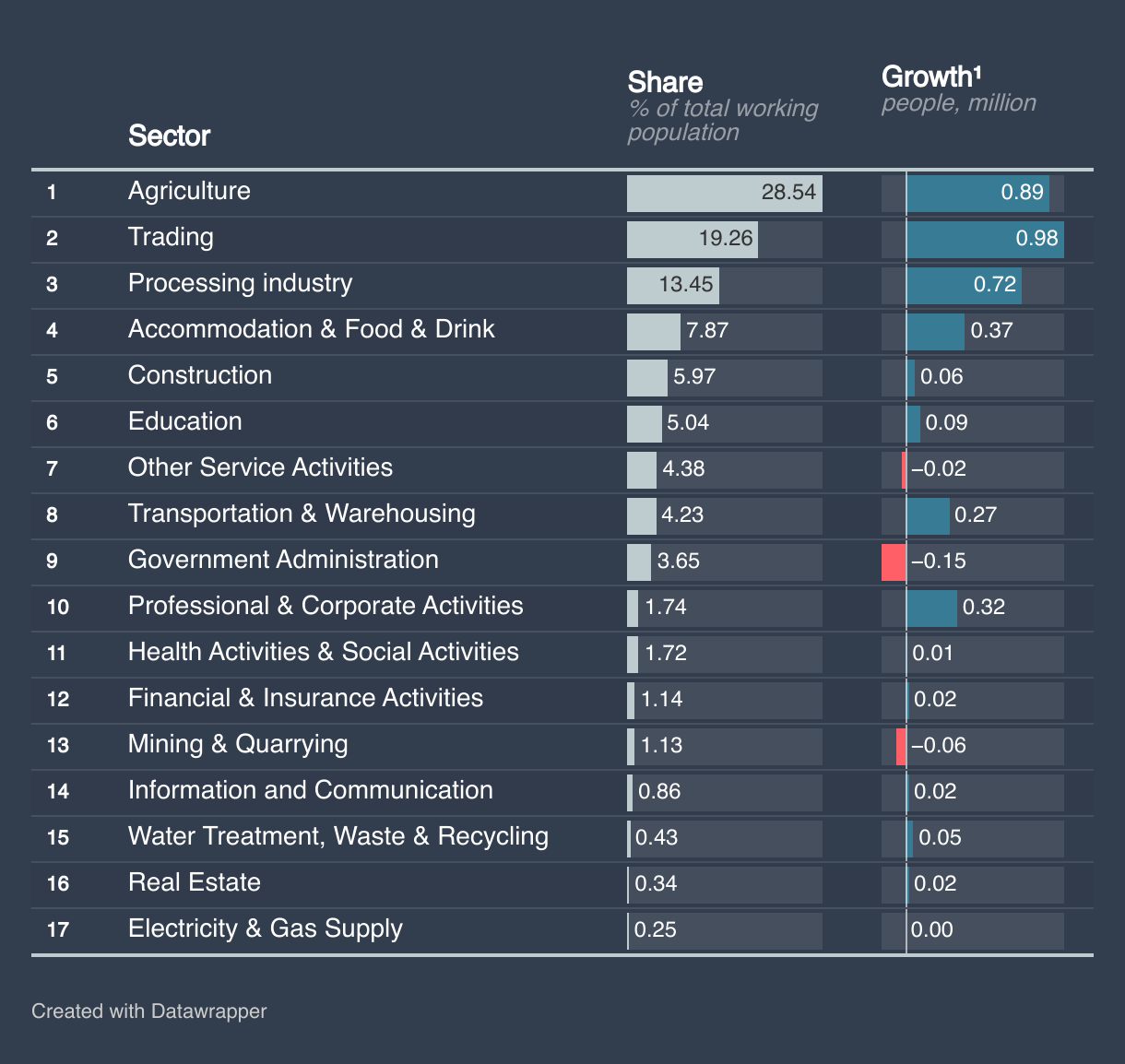The height and width of the screenshot is (1064, 1125).
Task: Click Trading's 0.98 growth bar
Action: [x=984, y=239]
